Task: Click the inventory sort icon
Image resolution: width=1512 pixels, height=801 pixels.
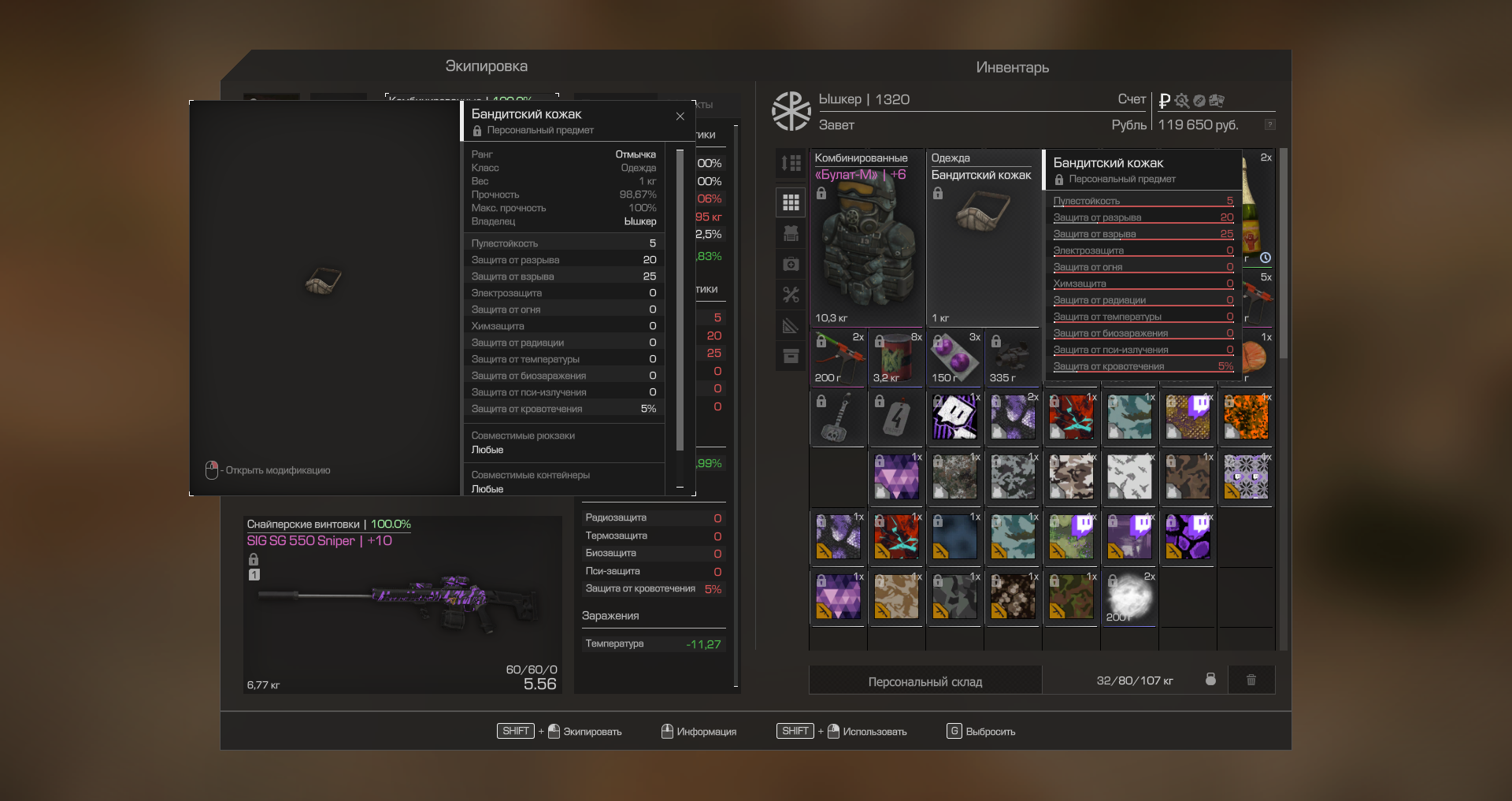Action: coord(791,163)
